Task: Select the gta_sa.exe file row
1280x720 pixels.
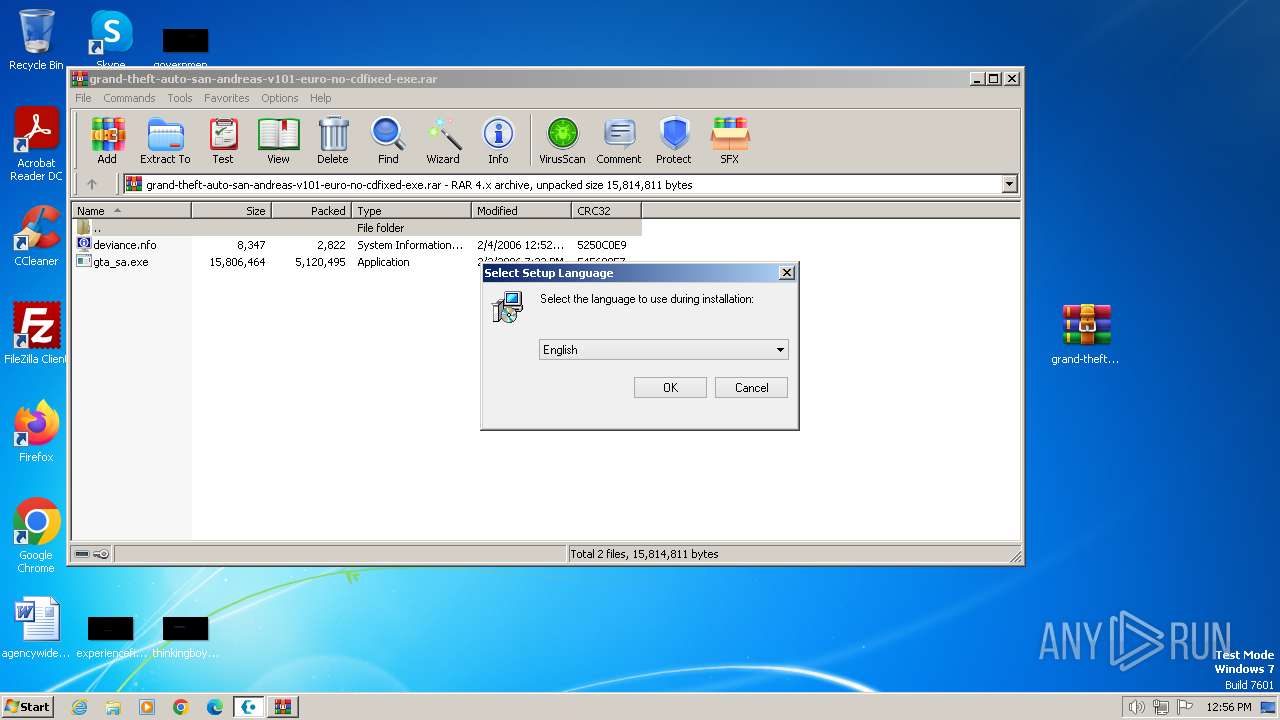Action: 356,262
